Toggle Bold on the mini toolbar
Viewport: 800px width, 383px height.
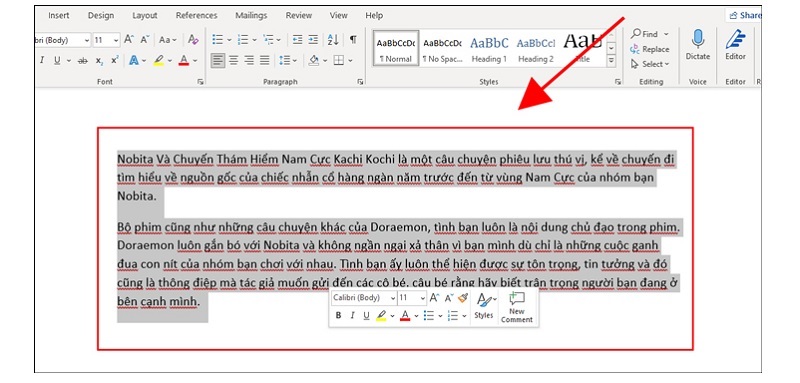338,316
